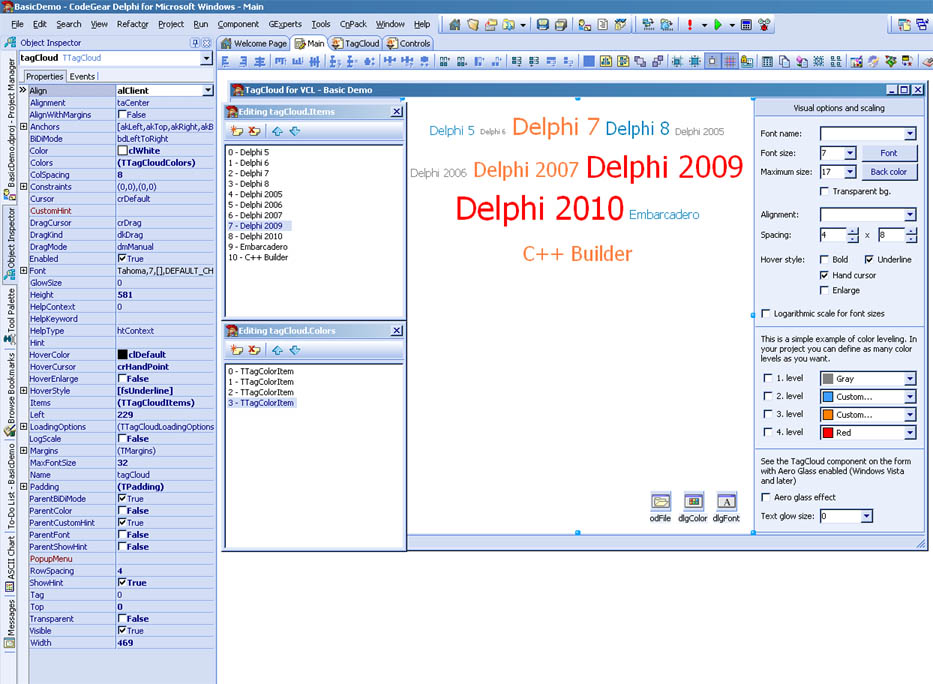Toggle the Bold hover style checkbox
Viewport: 933px width, 684px height.
[x=824, y=259]
